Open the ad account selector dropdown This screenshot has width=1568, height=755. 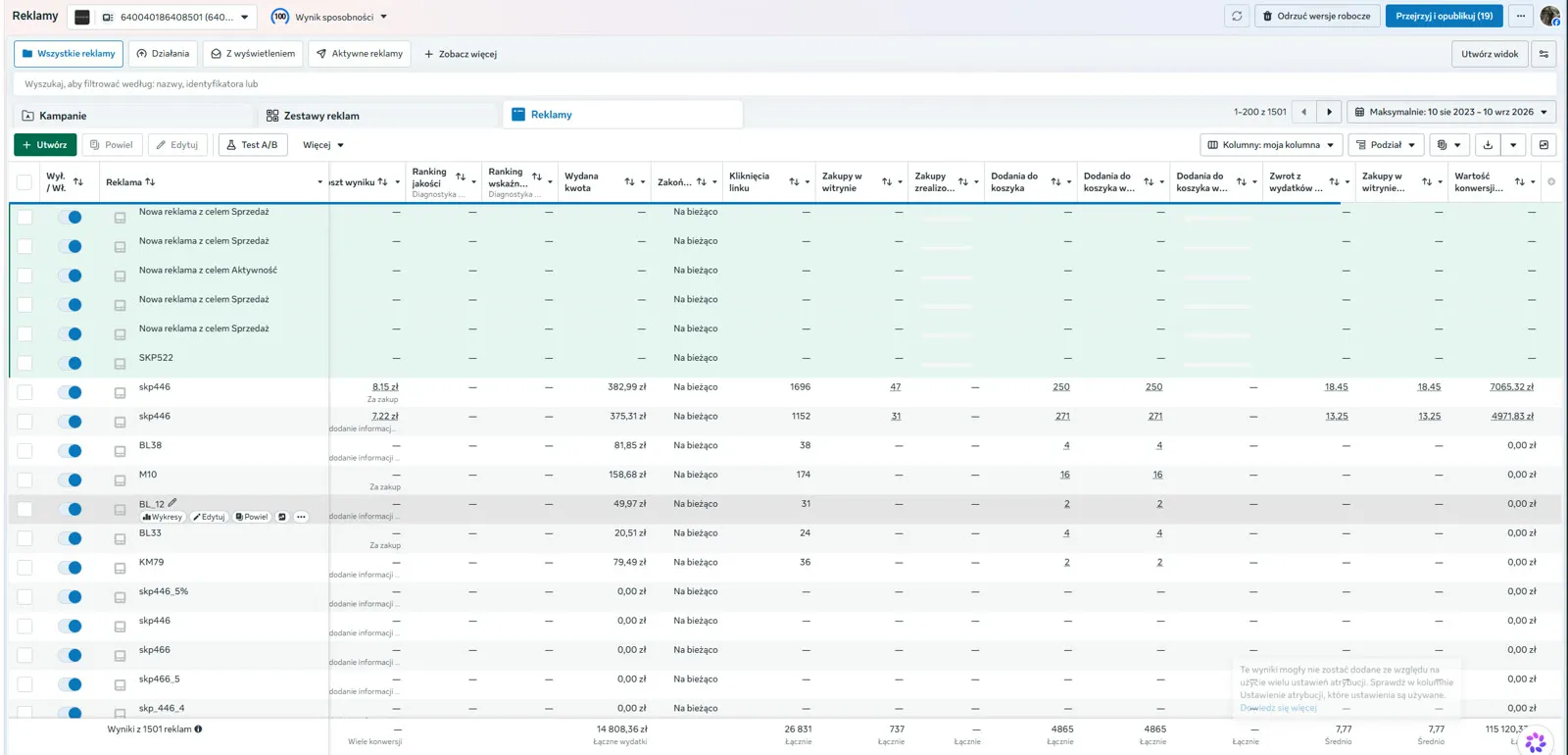point(162,17)
